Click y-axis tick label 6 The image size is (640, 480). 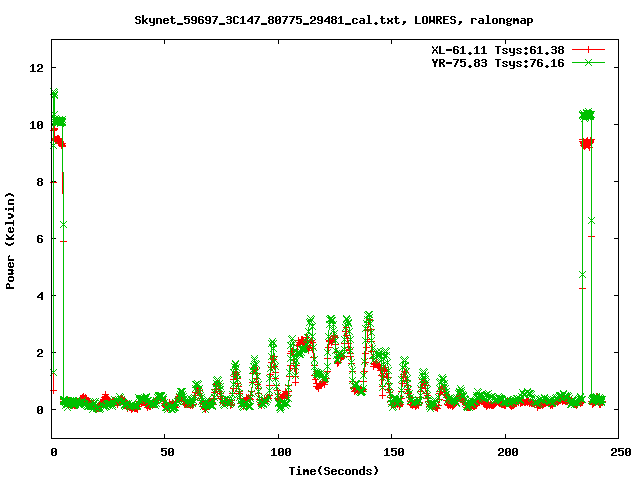pos(40,239)
